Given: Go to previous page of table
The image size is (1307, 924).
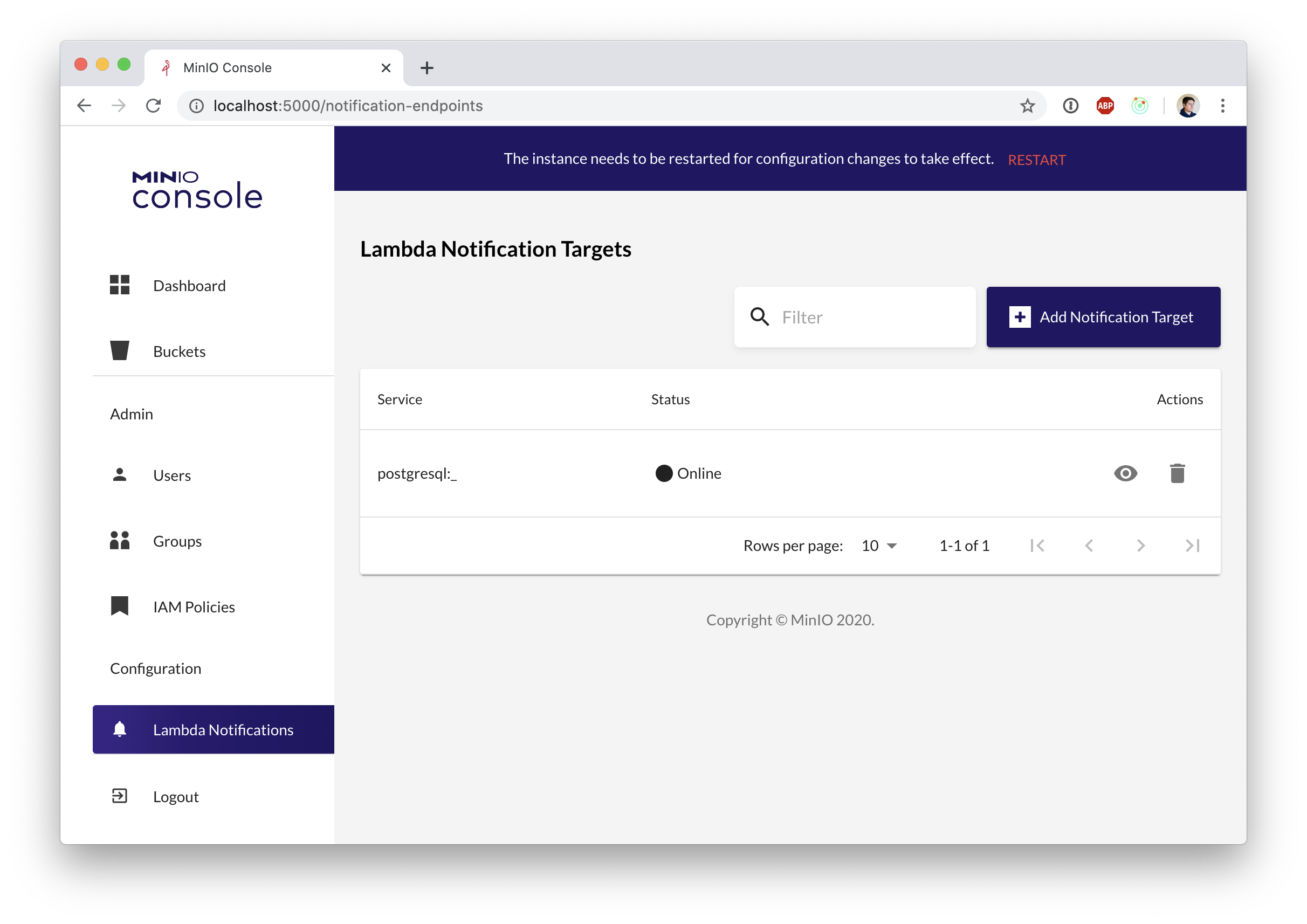Looking at the screenshot, I should click(x=1089, y=546).
